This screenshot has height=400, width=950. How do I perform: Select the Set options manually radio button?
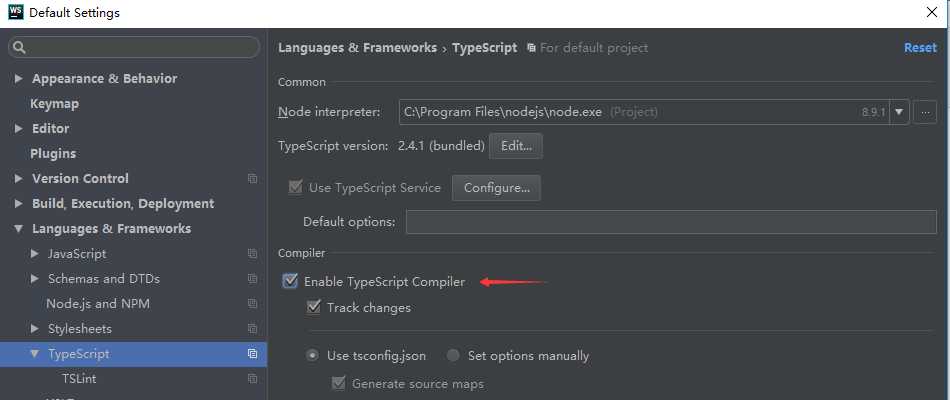click(x=453, y=356)
